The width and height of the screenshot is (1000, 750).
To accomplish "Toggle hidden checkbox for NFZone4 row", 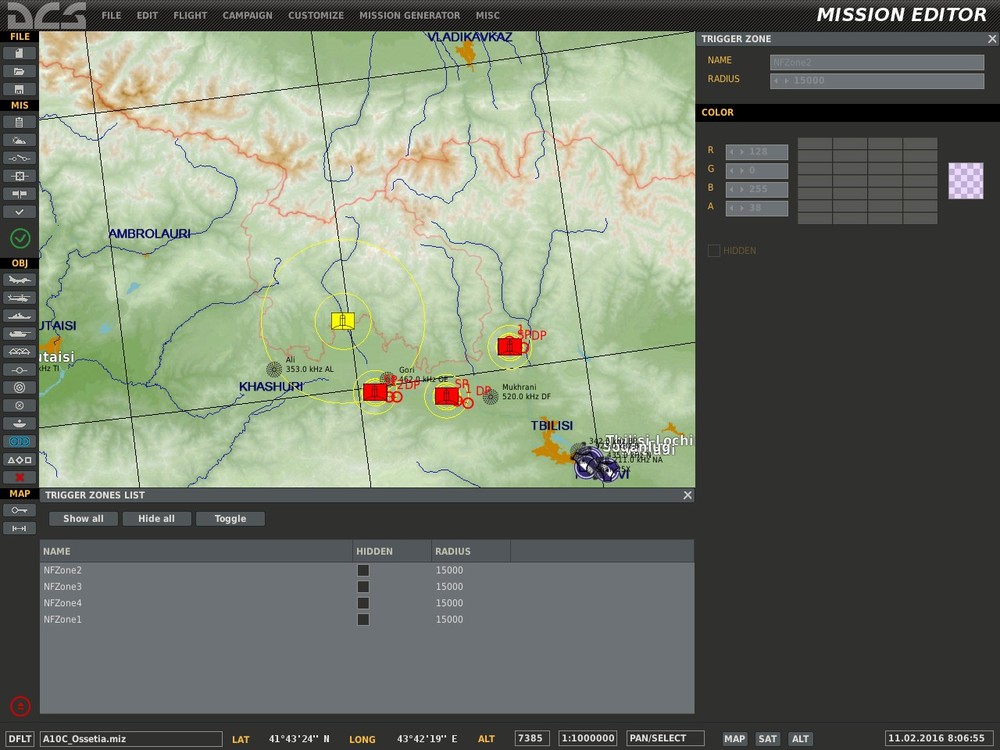I will tap(363, 603).
